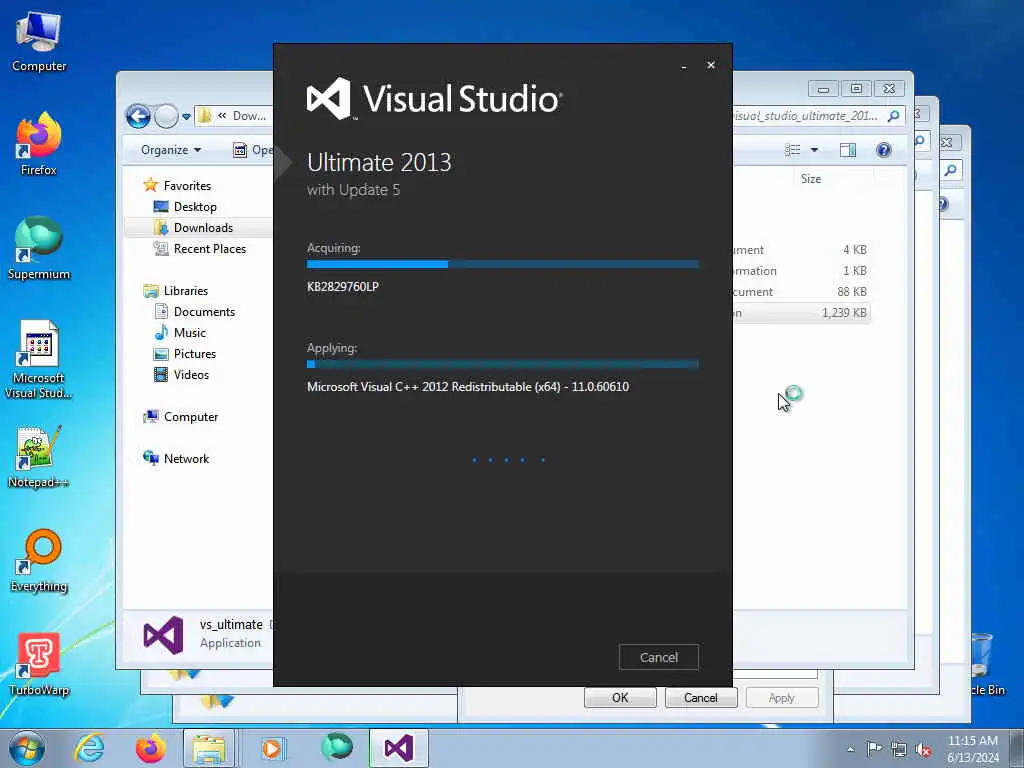Open Firefox desktop shortcut
This screenshot has height=768, width=1024.
point(39,144)
